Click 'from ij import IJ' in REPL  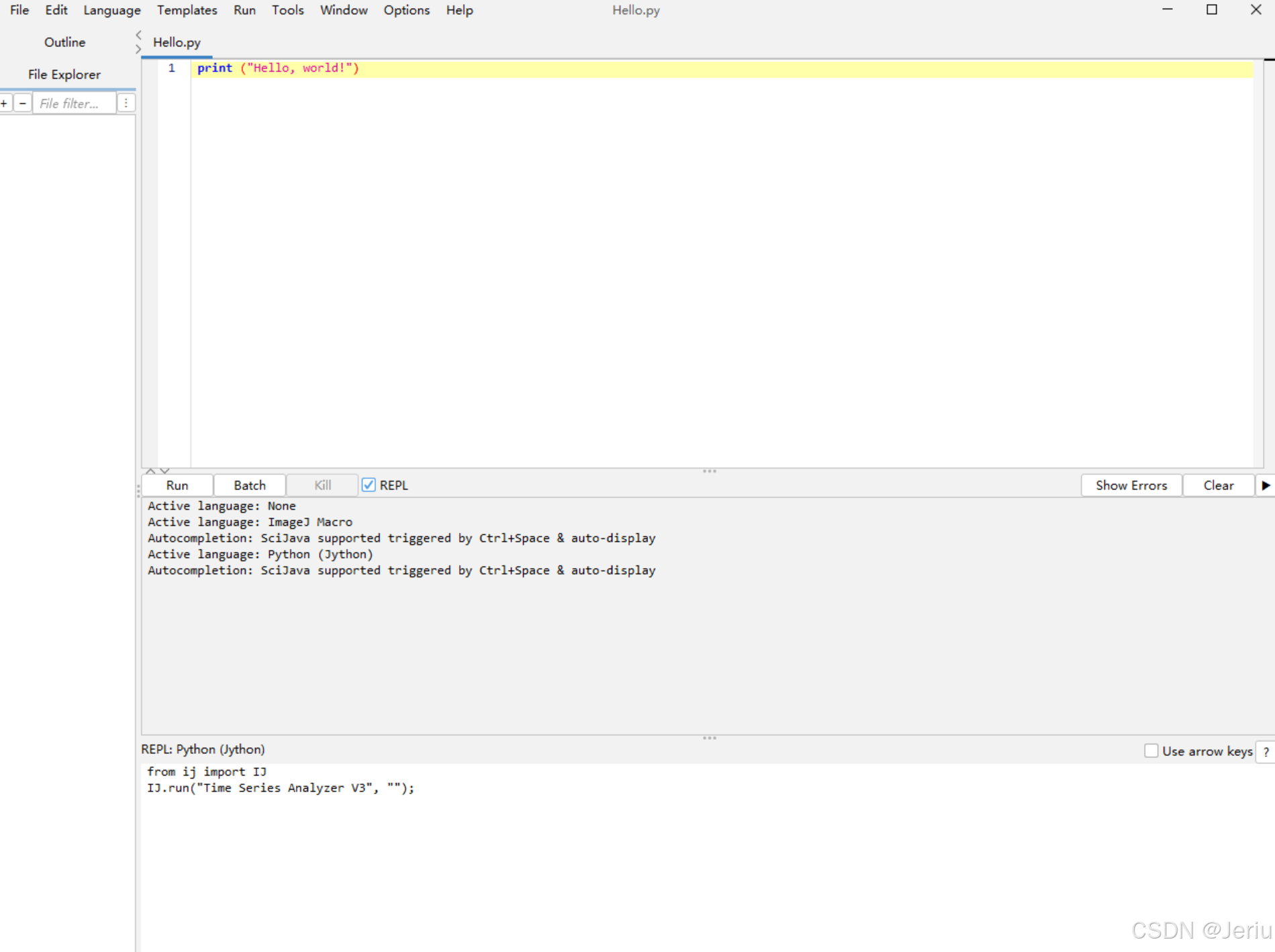207,771
